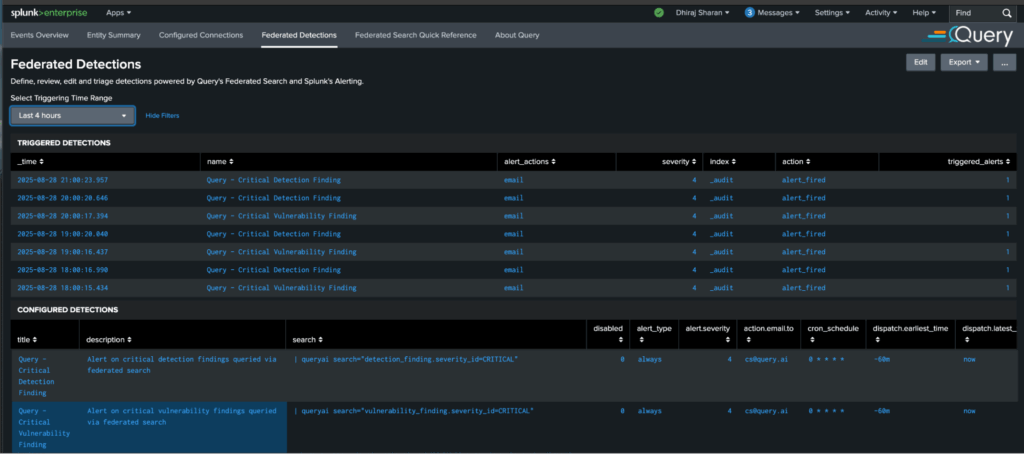This screenshot has width=1024, height=454.
Task: Switch to Entity Summary tab
Action: tap(114, 35)
